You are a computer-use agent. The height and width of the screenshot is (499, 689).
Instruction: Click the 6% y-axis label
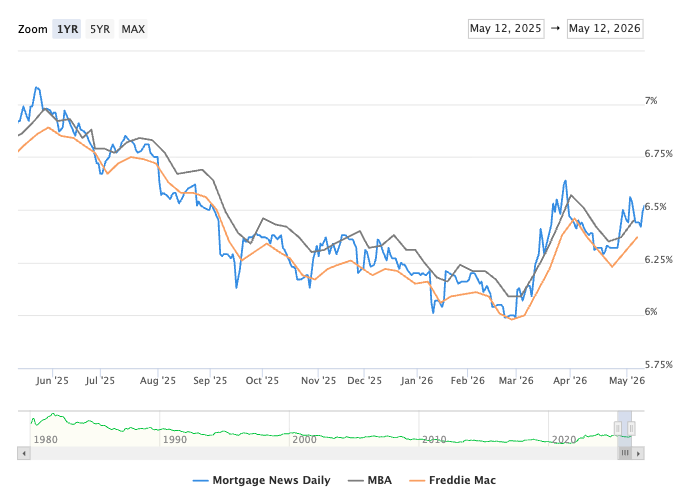651,311
